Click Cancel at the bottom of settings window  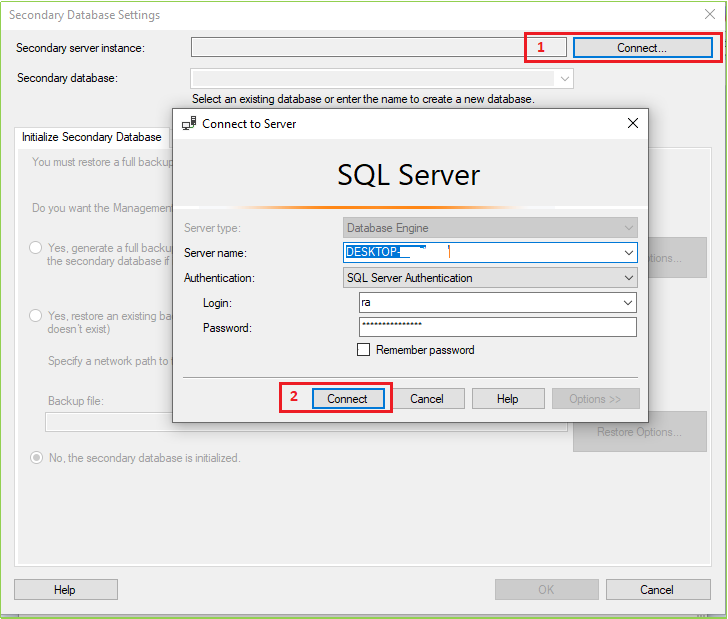[x=658, y=590]
